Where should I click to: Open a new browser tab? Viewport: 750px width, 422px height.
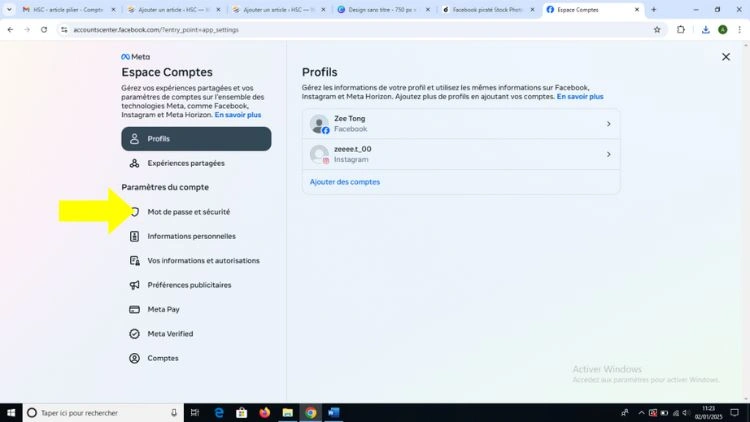click(654, 10)
